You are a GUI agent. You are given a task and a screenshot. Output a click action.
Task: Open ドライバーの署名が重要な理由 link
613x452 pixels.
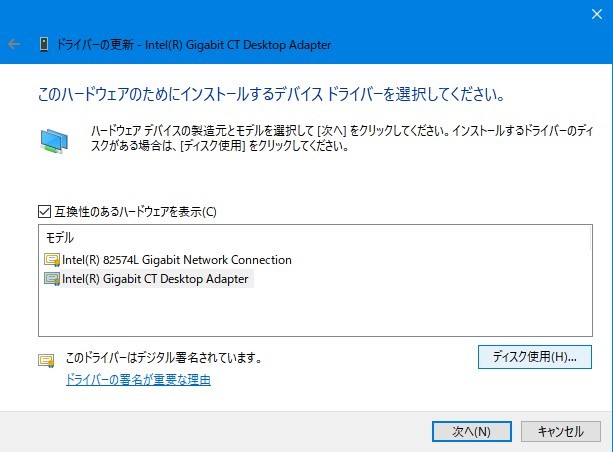point(138,379)
